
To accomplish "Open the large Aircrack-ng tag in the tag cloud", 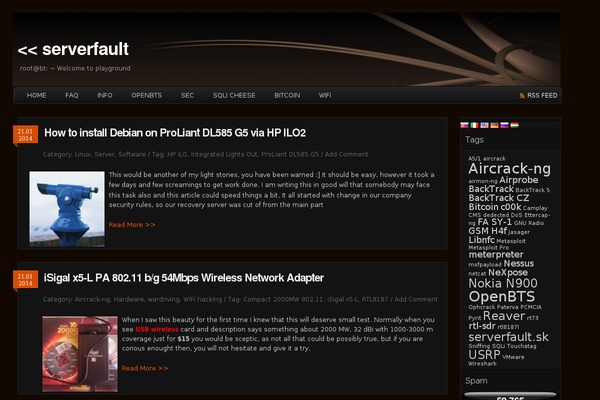I will (x=509, y=169).
